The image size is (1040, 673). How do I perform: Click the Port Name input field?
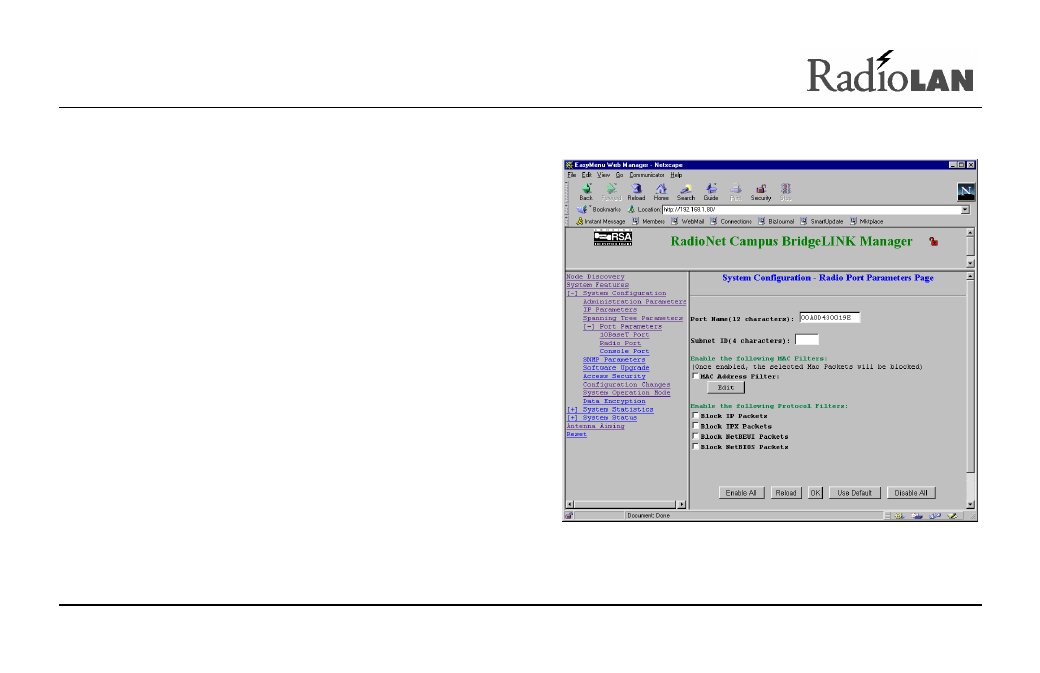point(830,318)
